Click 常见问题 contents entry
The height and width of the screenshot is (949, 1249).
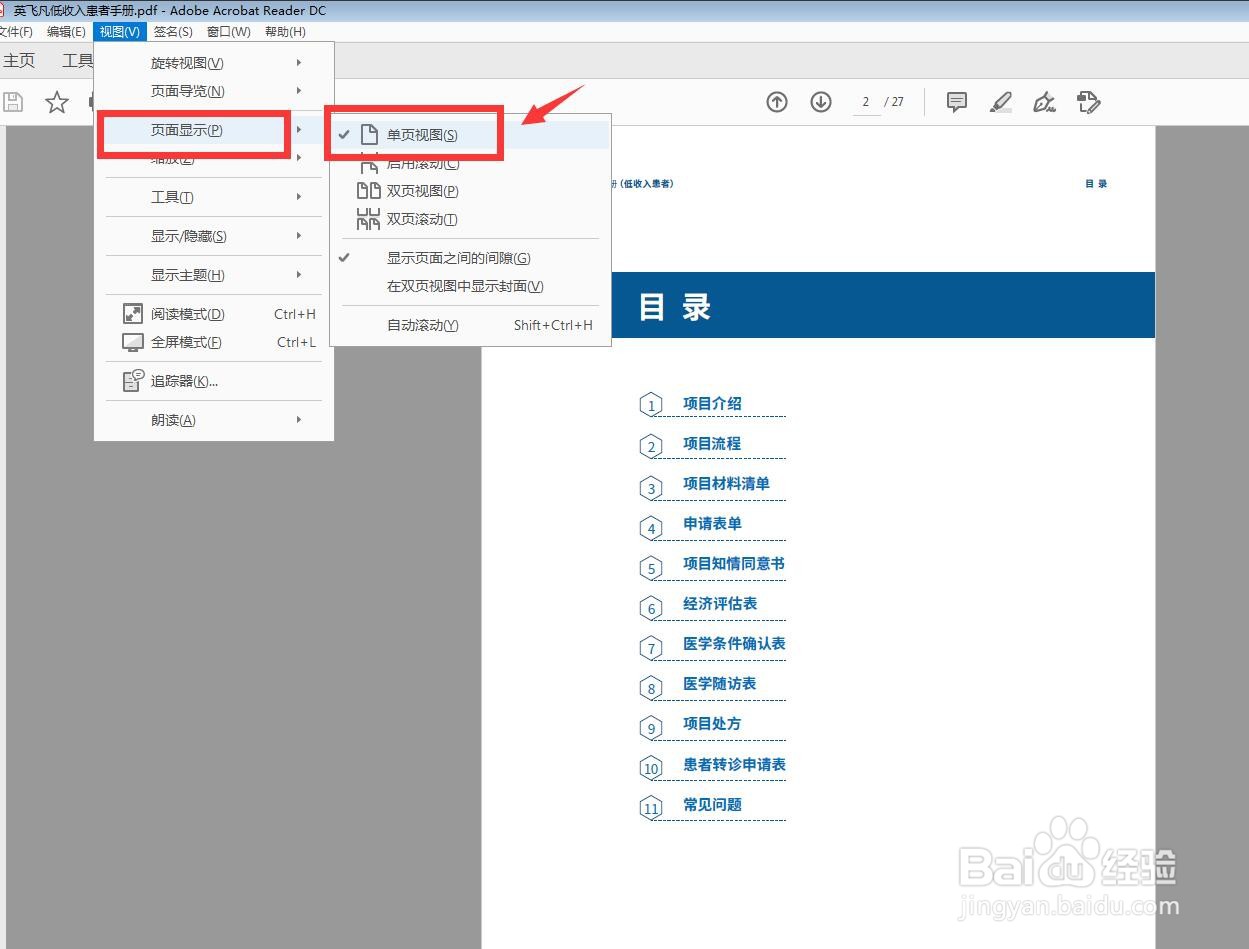tap(712, 805)
